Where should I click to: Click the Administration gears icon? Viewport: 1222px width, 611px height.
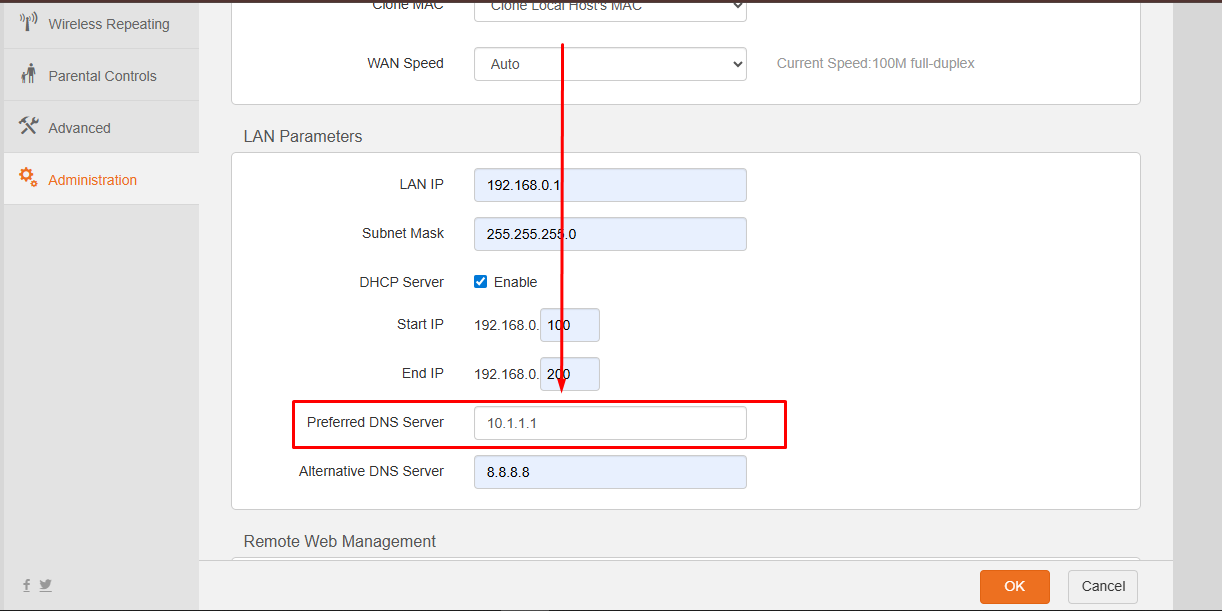(x=28, y=178)
